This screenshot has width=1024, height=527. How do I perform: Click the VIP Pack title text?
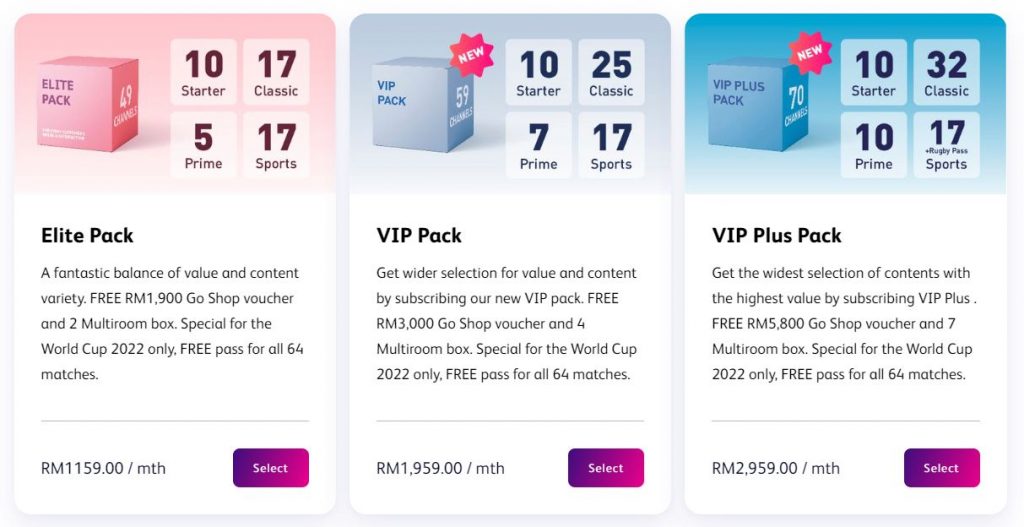click(419, 235)
